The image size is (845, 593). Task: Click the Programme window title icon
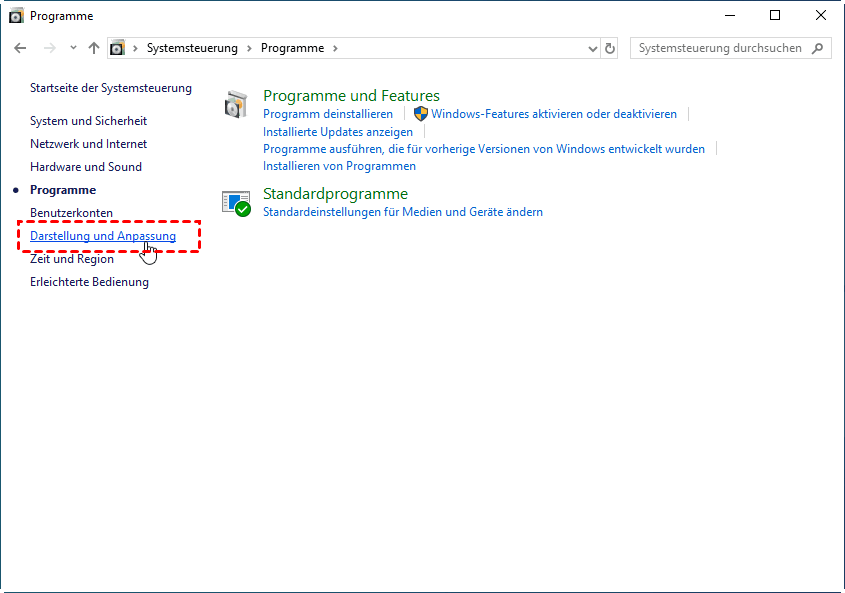[16, 16]
